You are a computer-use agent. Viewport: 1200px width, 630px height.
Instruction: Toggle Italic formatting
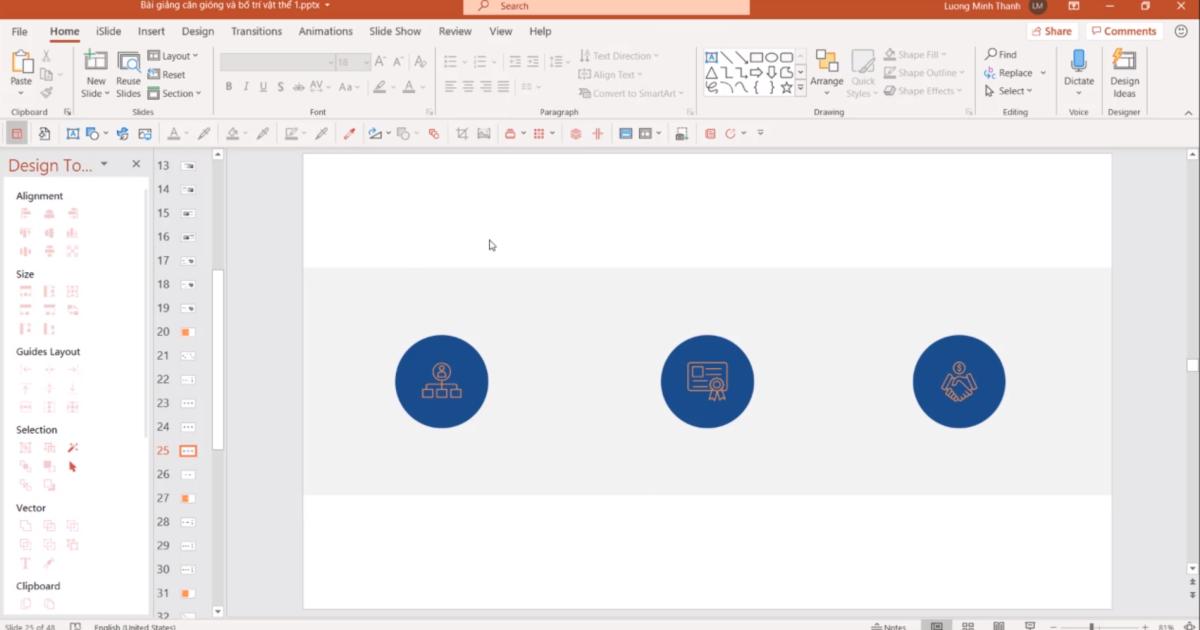pyautogui.click(x=246, y=87)
